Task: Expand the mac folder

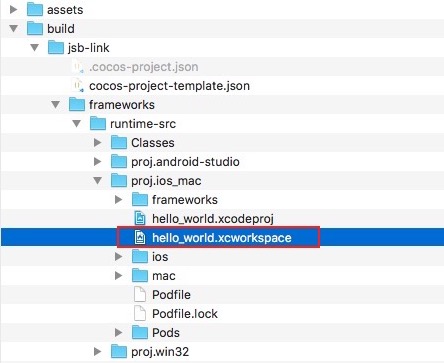Action: [x=119, y=275]
